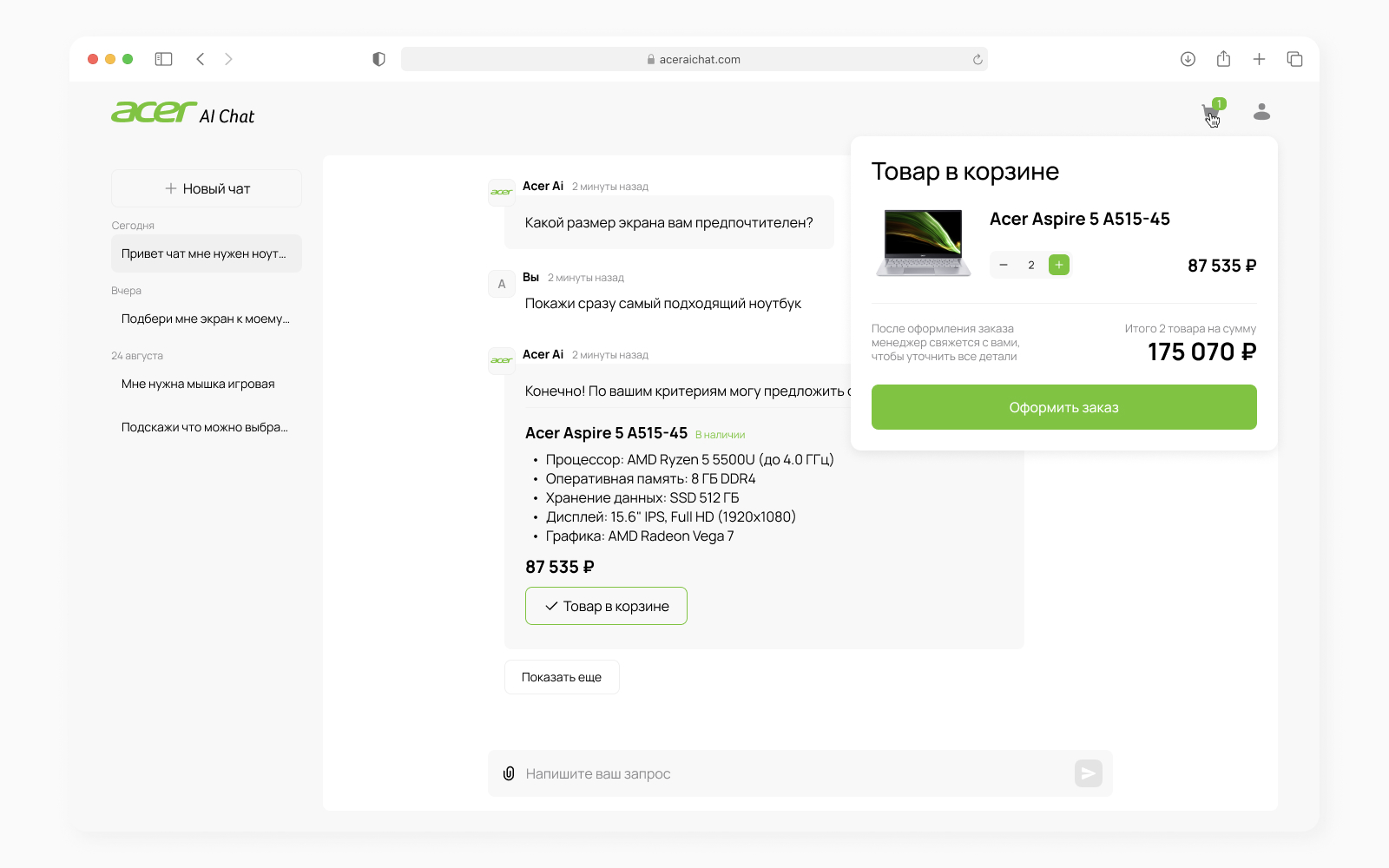Click the "Напишите ваш запрос" input field
1389x868 pixels.
click(x=781, y=773)
